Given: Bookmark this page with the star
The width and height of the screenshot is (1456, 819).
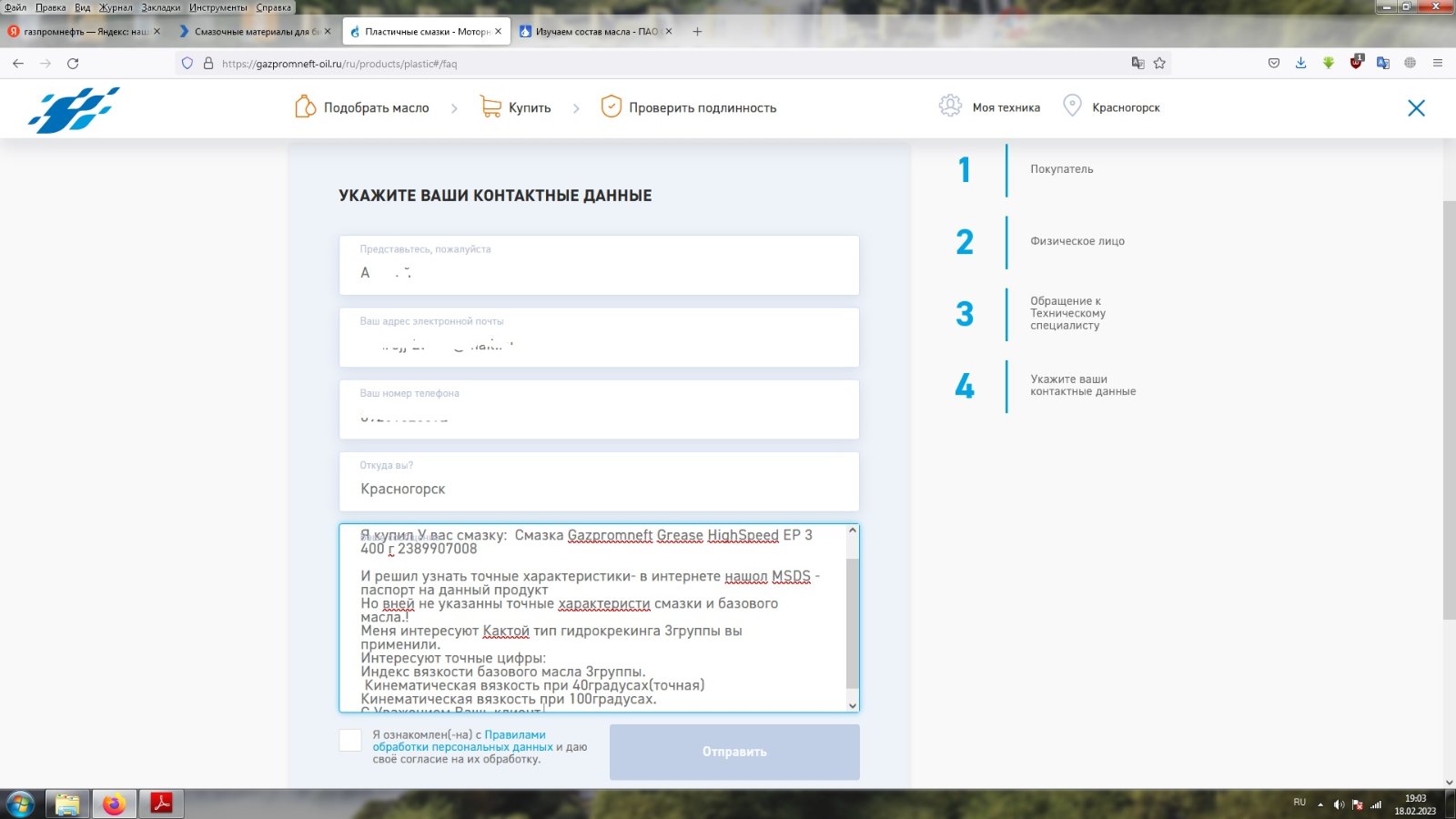Looking at the screenshot, I should (1159, 64).
